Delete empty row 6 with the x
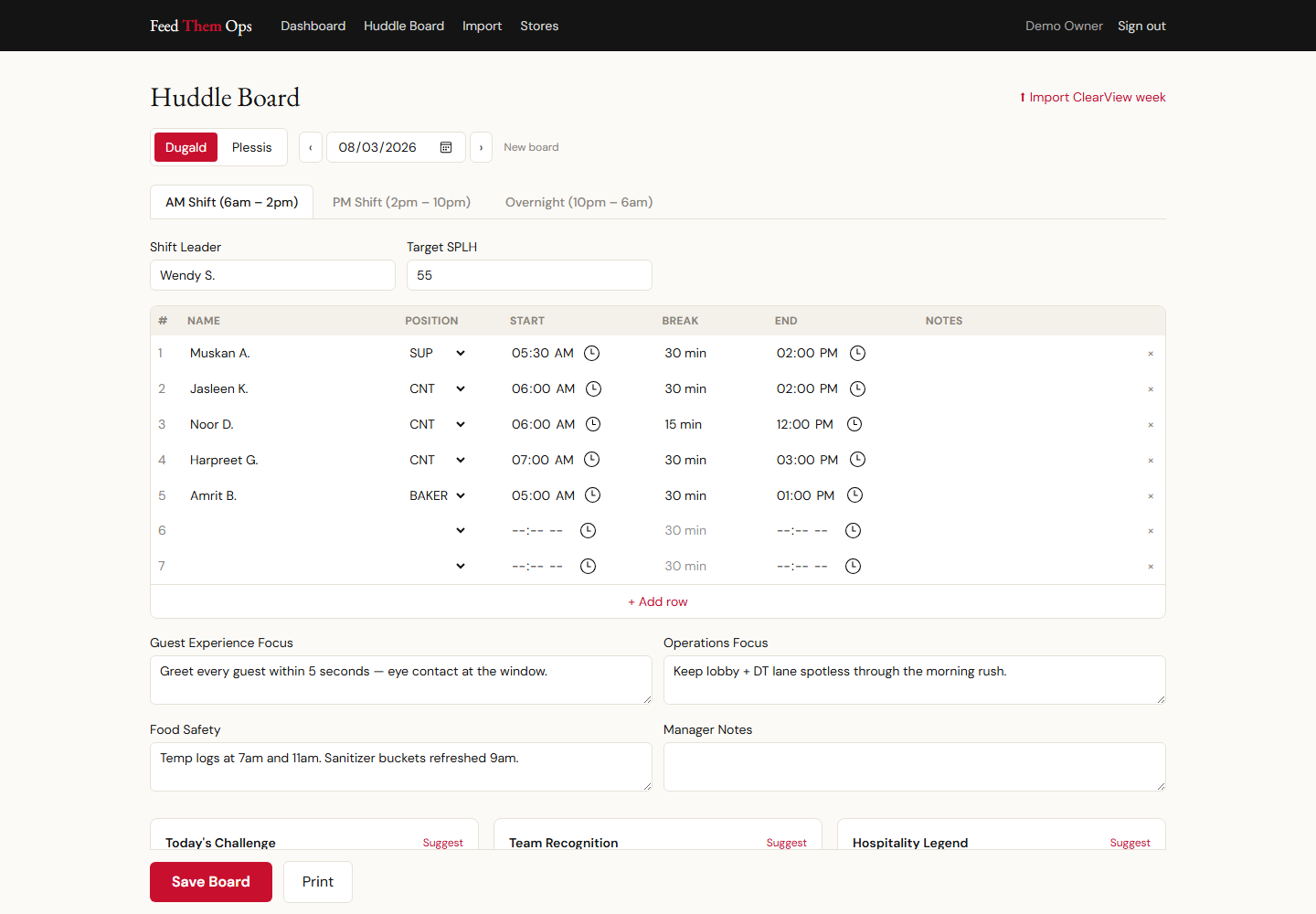1316x914 pixels. (1151, 531)
